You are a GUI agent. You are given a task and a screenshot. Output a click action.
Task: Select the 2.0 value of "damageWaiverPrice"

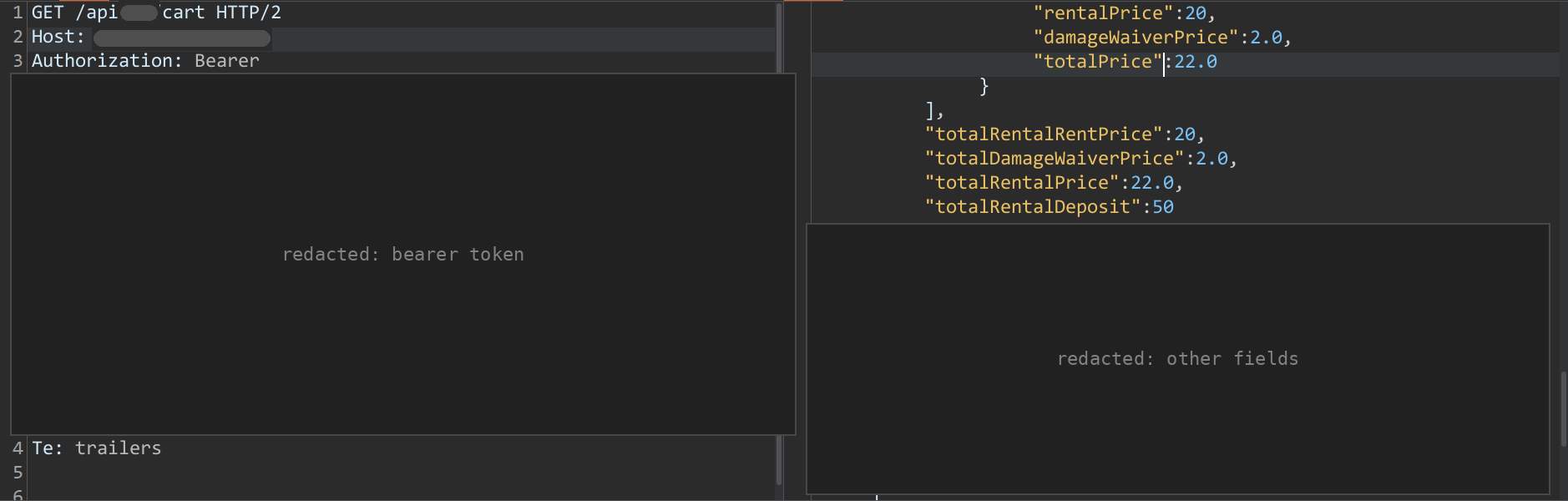coord(1266,38)
